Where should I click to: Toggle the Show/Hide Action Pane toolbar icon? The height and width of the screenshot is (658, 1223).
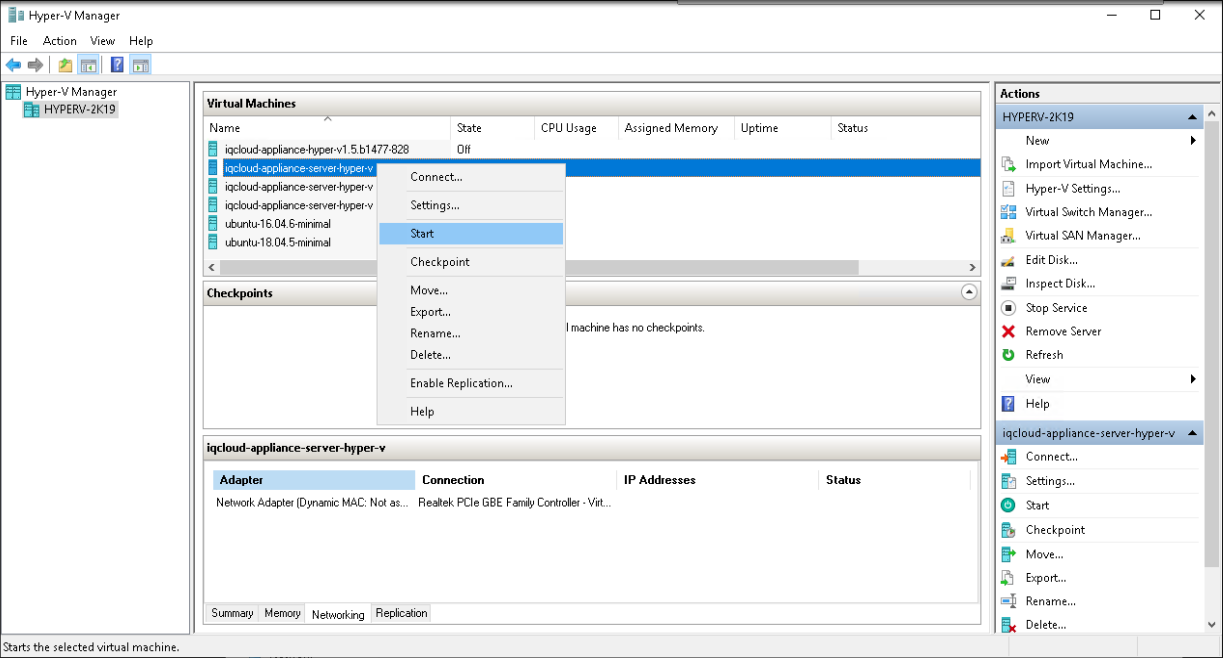click(x=140, y=65)
